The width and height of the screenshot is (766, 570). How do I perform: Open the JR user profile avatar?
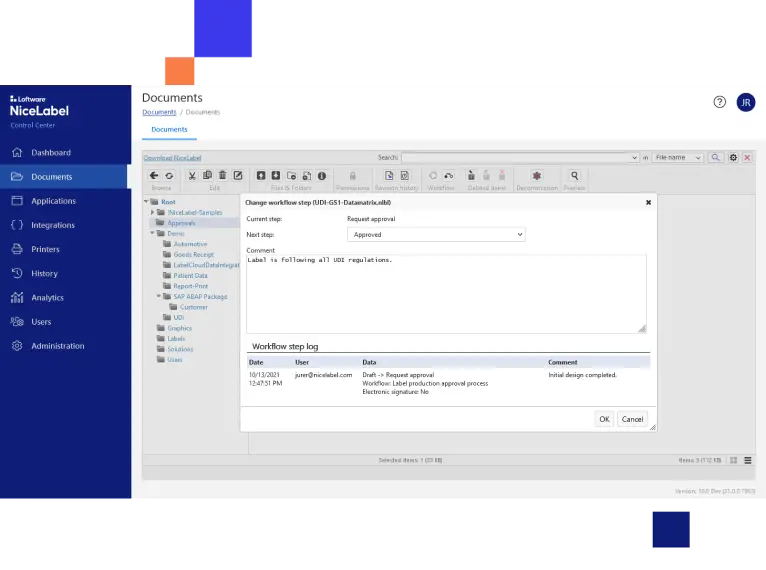pos(746,102)
